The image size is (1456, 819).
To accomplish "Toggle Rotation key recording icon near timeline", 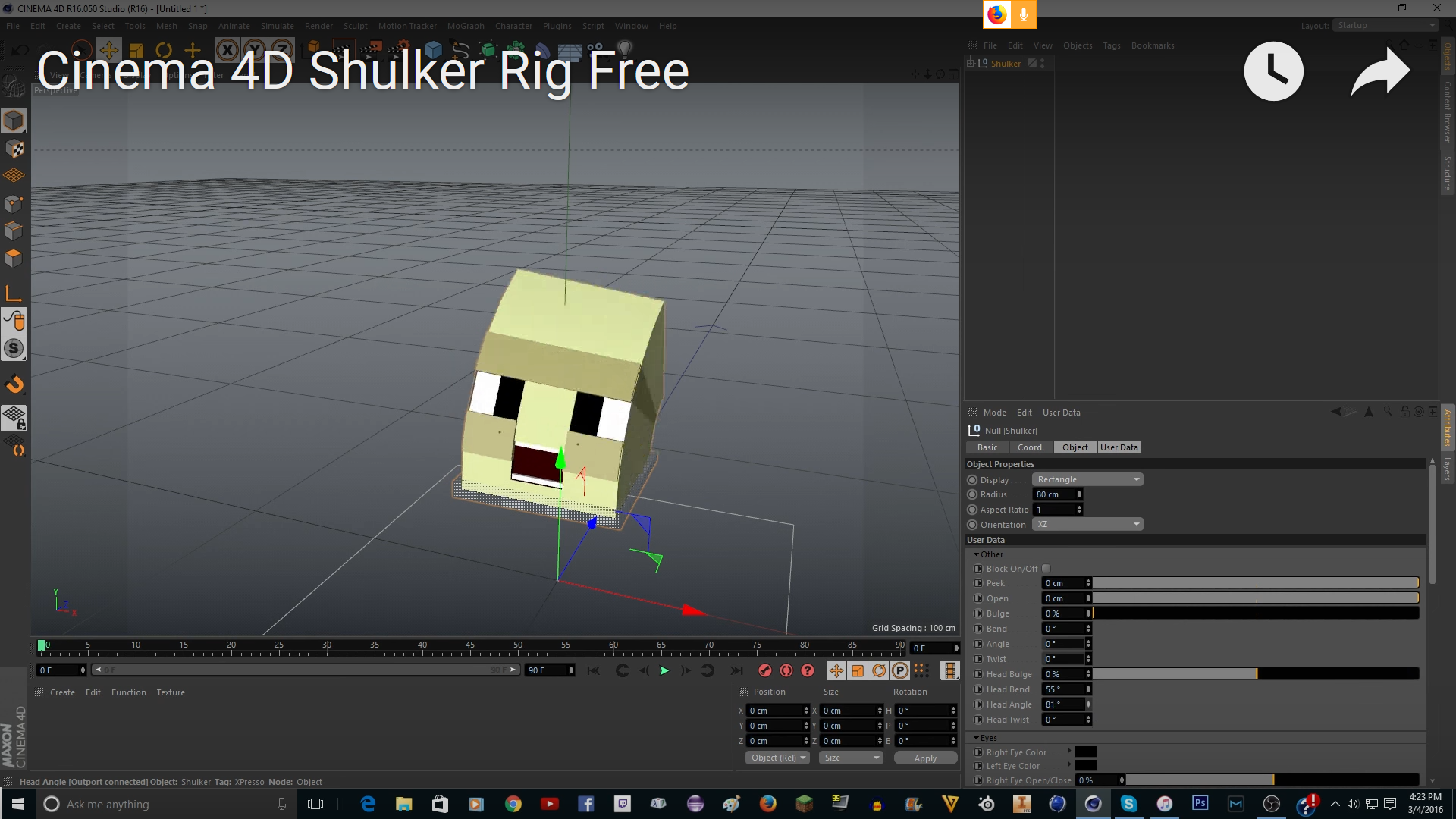I will [x=879, y=670].
